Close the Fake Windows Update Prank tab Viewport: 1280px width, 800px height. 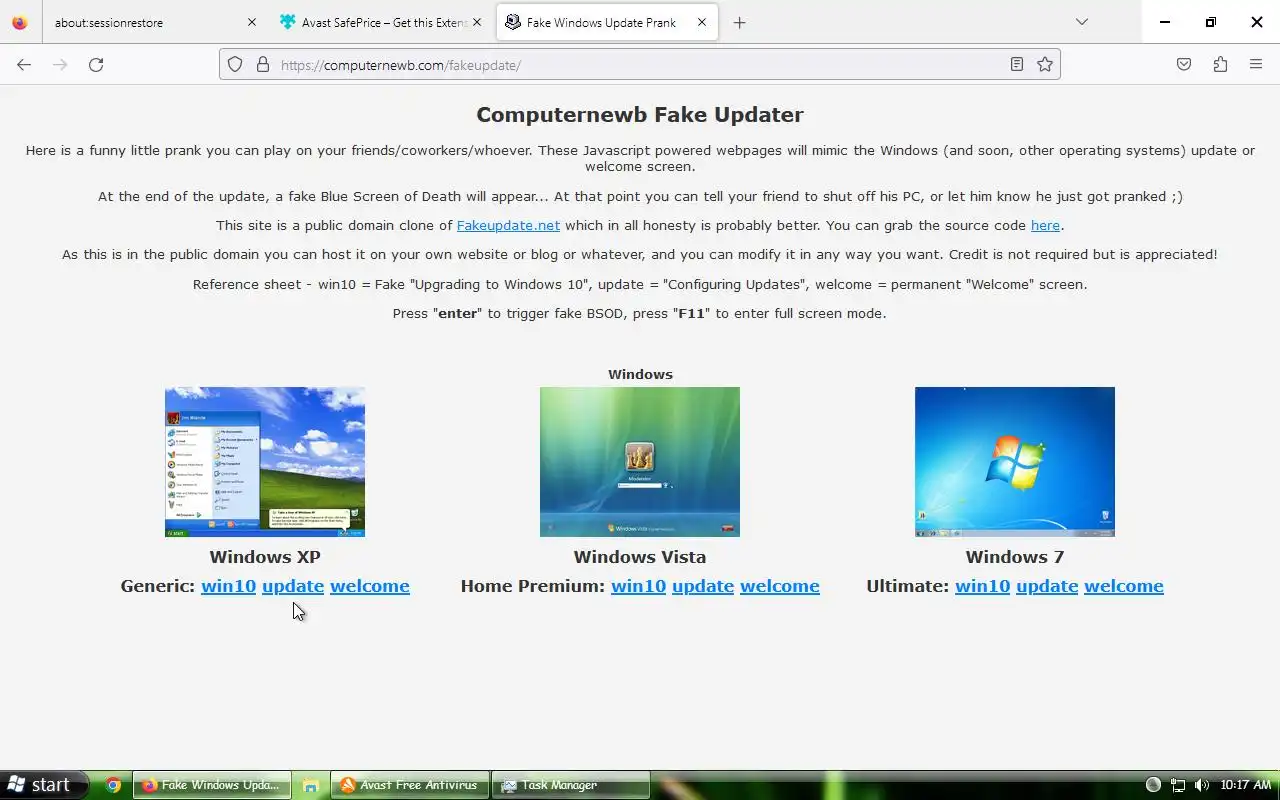point(702,23)
